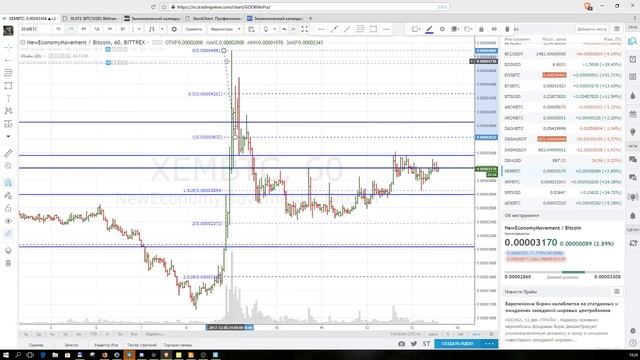This screenshot has height=360, width=640.
Task: Select EOSBTC row in watchlist
Action: [562, 75]
